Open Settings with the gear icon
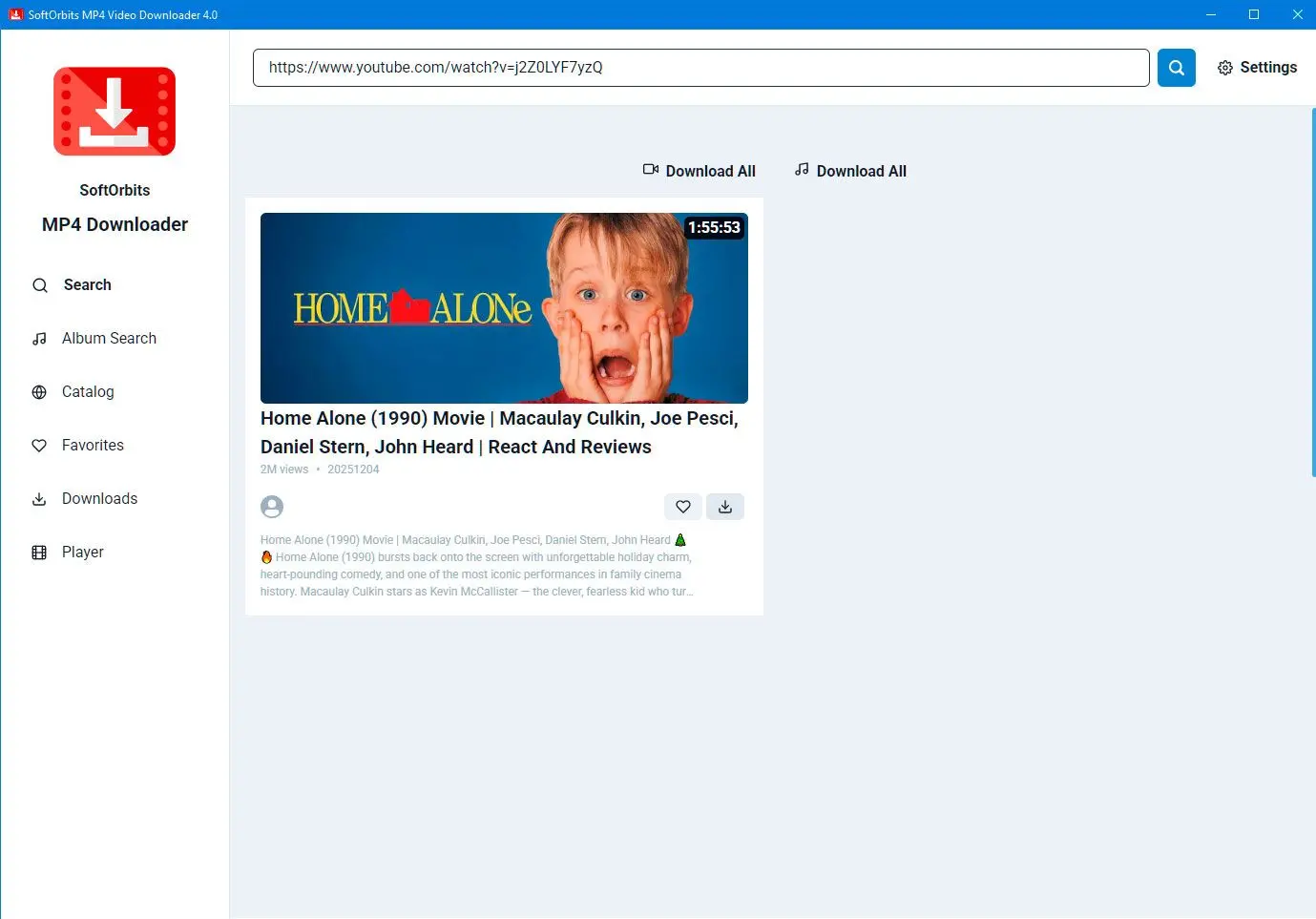 tap(1257, 68)
